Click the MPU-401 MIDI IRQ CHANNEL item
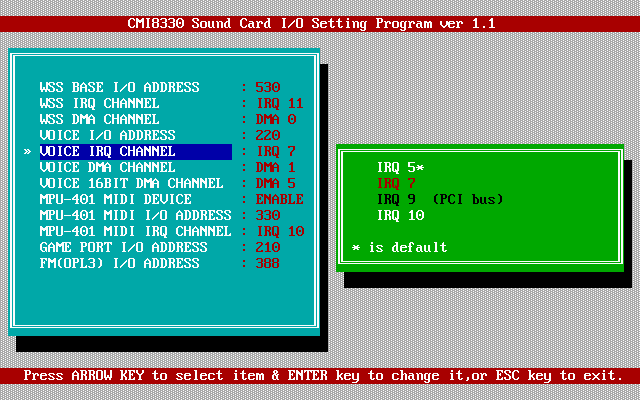The height and width of the screenshot is (400, 640). (135, 231)
